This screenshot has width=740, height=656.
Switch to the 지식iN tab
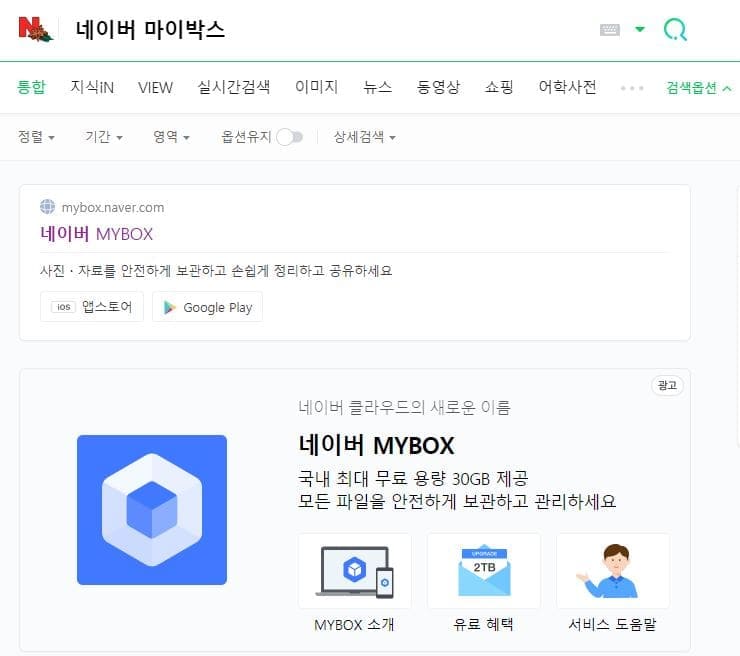tap(92, 87)
